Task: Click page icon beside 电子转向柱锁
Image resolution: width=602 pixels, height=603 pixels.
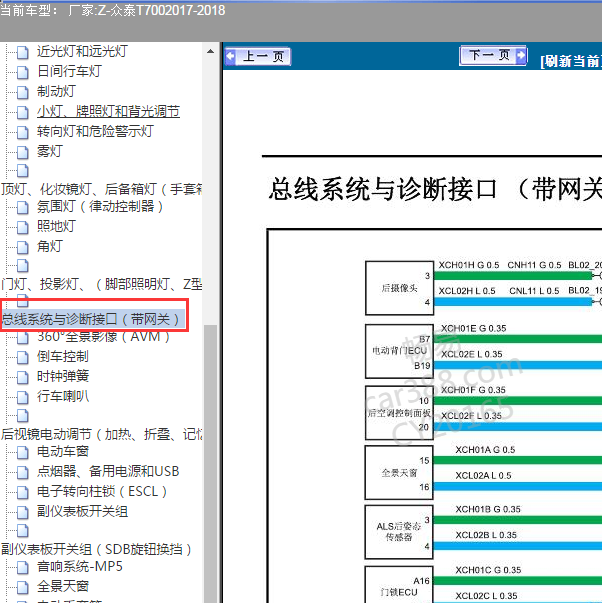Action: [x=23, y=492]
